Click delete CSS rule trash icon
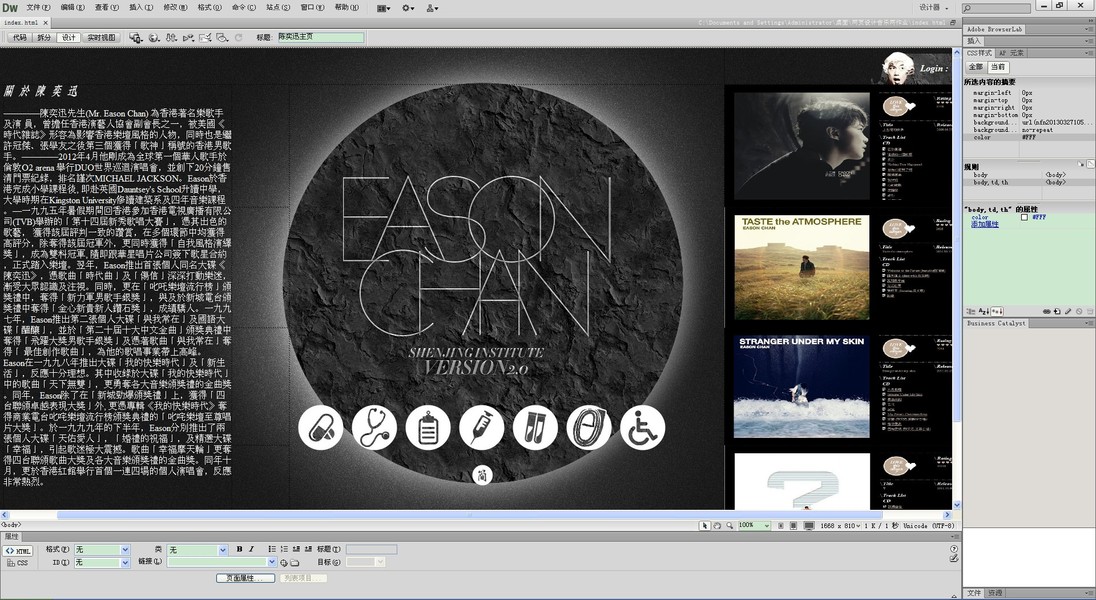Image resolution: width=1096 pixels, height=600 pixels. click(1090, 311)
